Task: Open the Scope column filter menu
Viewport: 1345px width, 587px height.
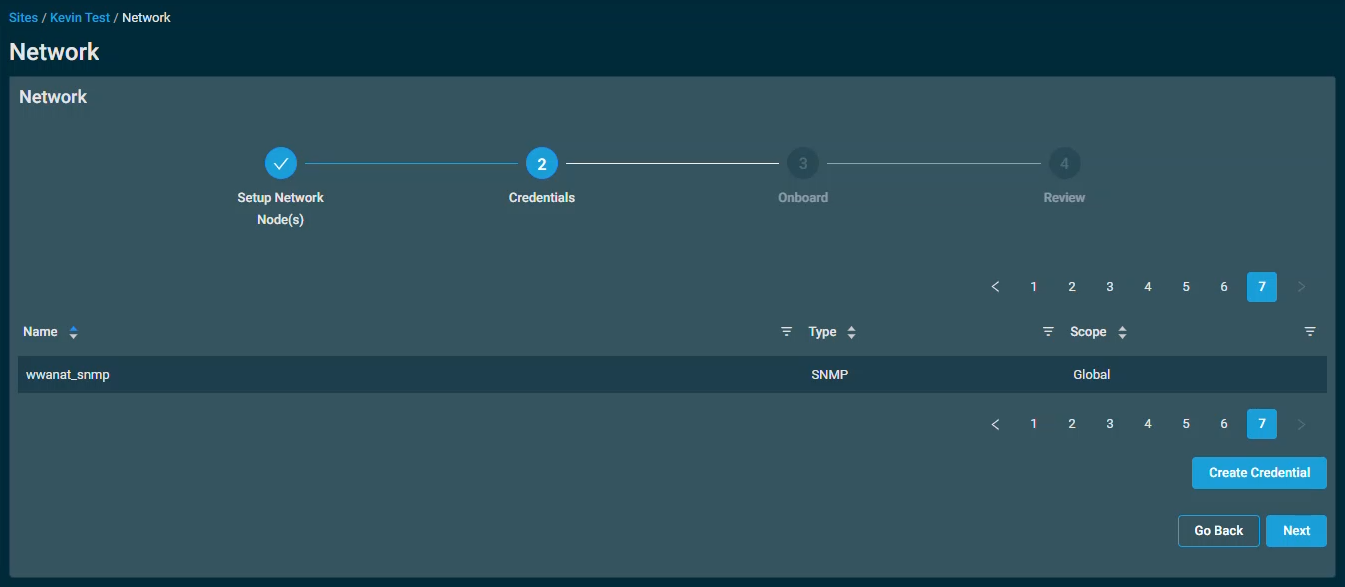Action: coord(1310,332)
